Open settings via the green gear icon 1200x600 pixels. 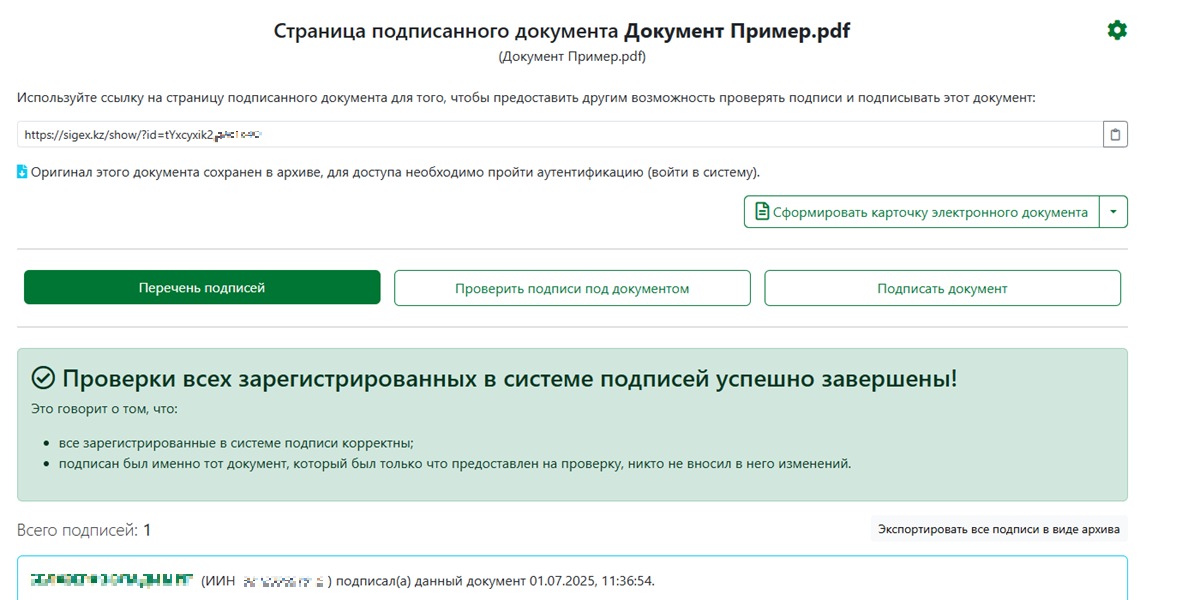(1117, 31)
